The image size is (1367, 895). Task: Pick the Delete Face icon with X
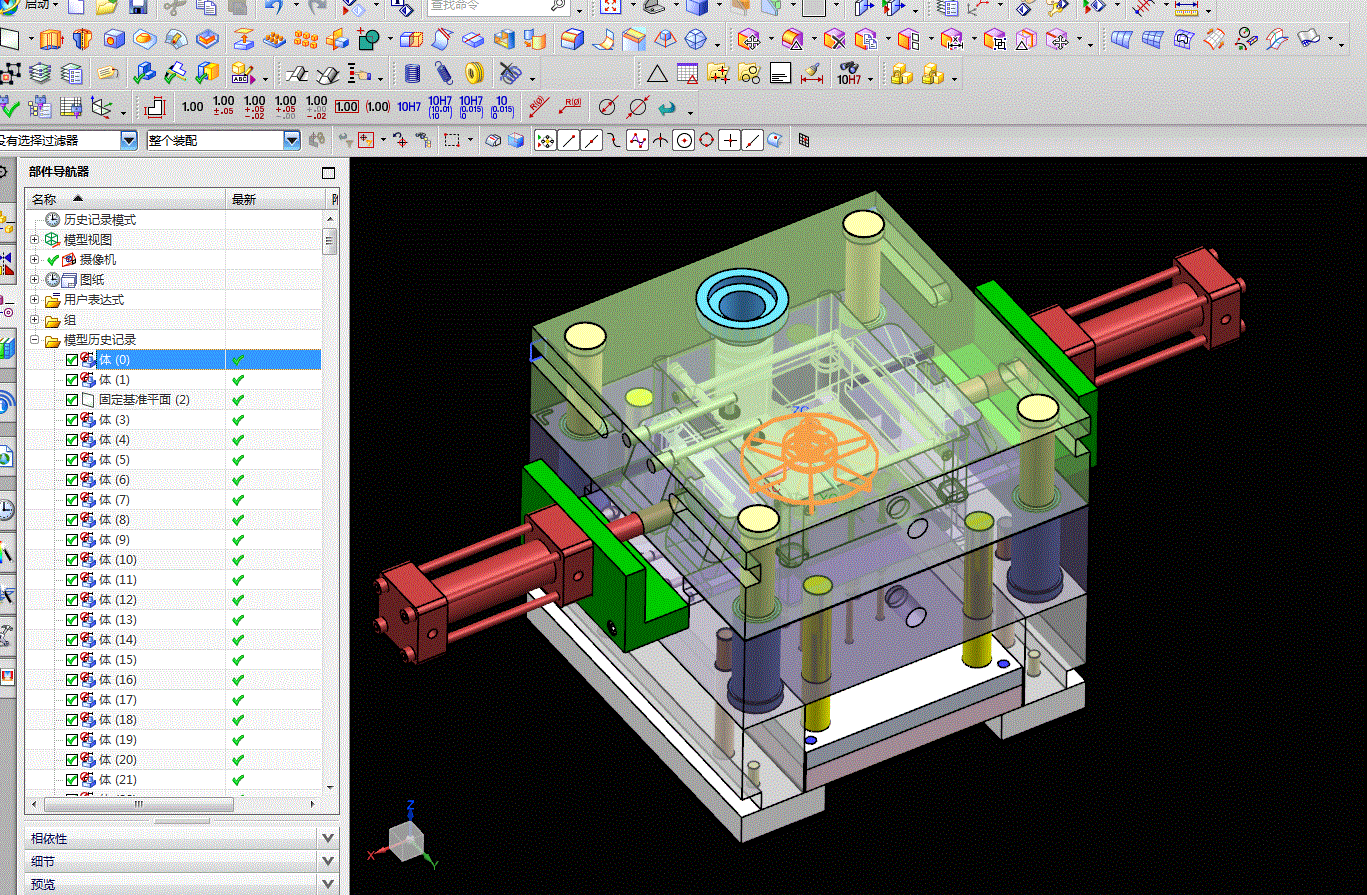pos(835,40)
